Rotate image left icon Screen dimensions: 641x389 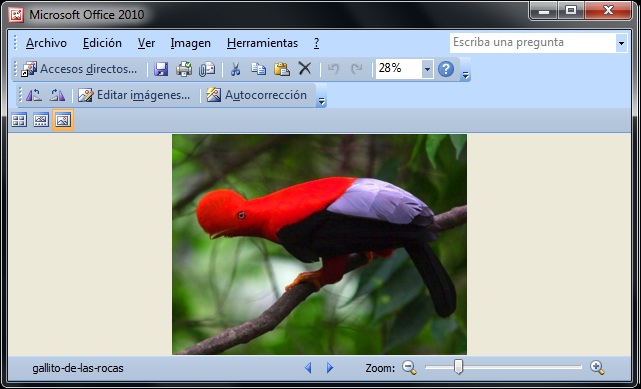tap(34, 95)
